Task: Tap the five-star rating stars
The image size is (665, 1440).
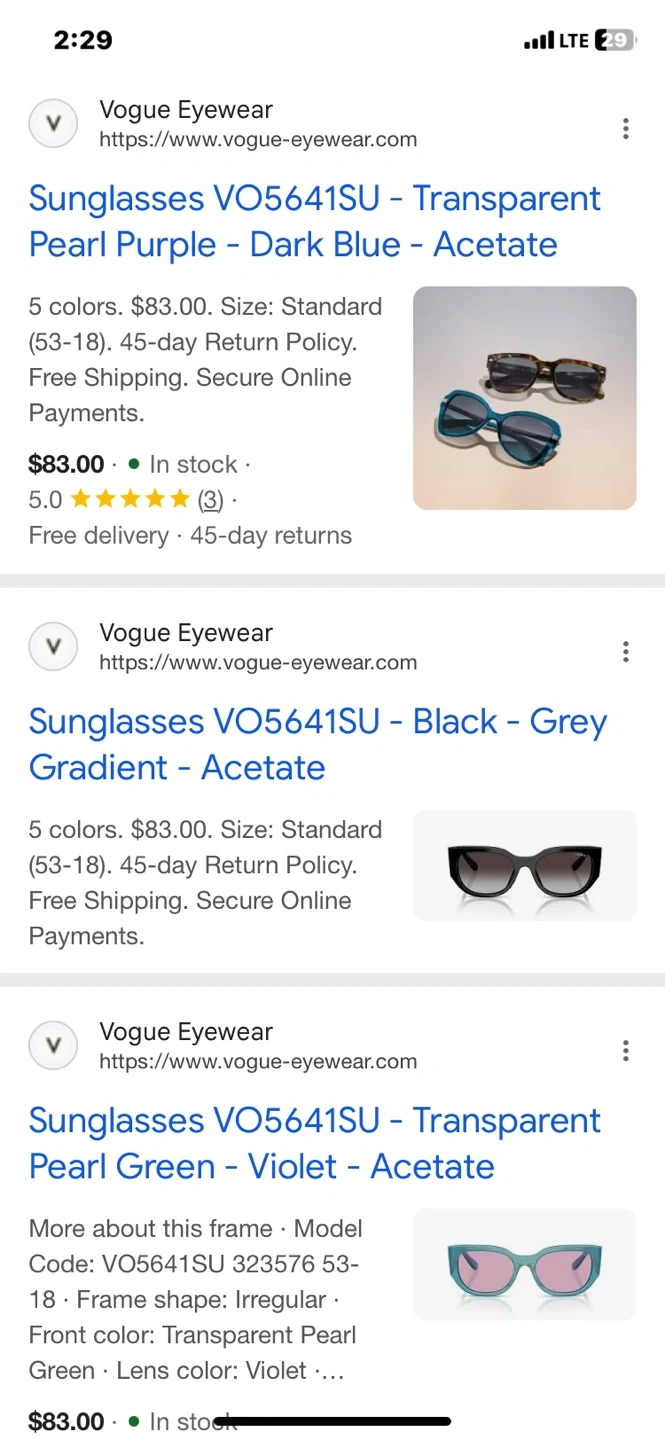Action: coord(130,499)
